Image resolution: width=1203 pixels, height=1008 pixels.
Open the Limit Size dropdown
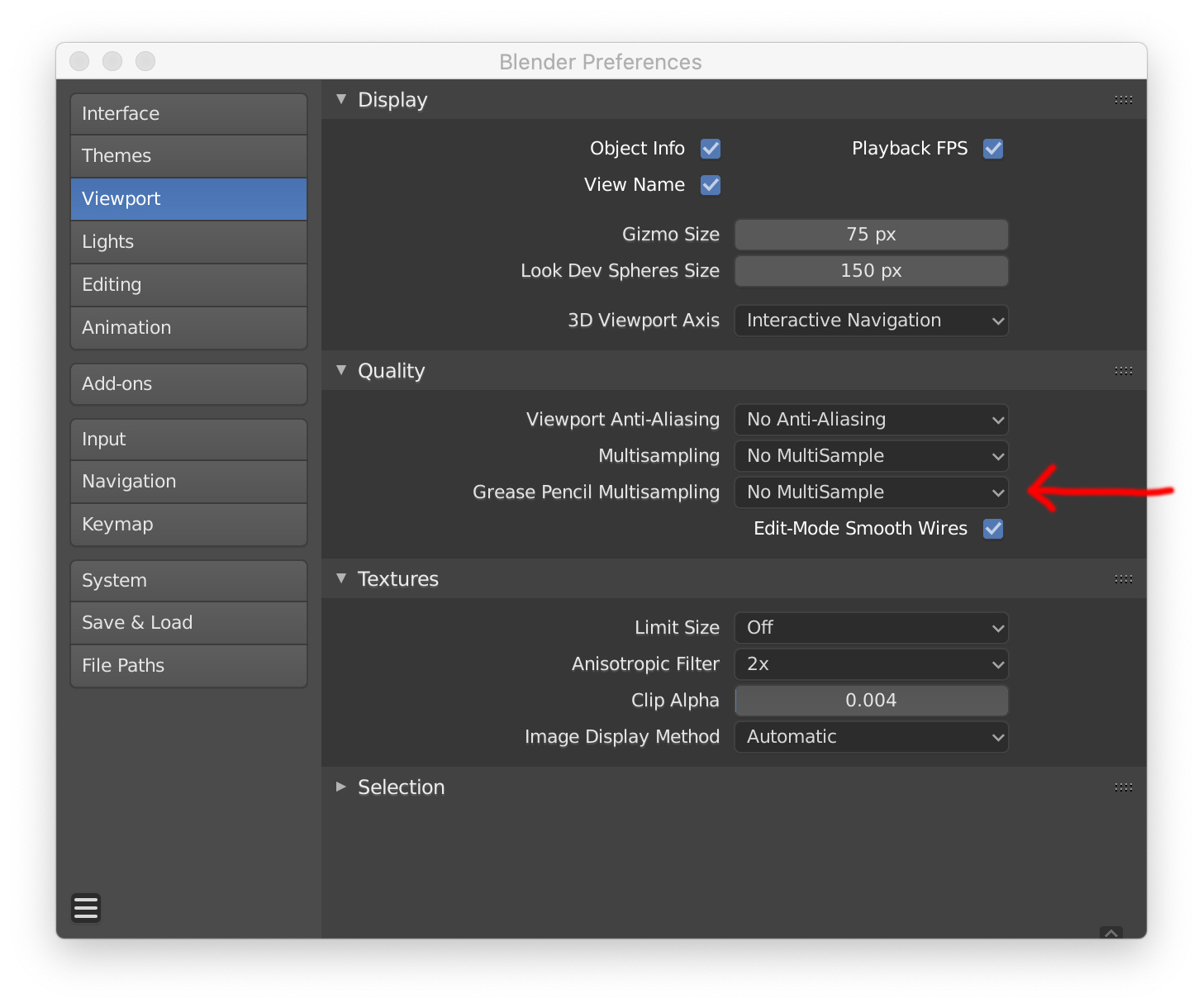point(872,628)
